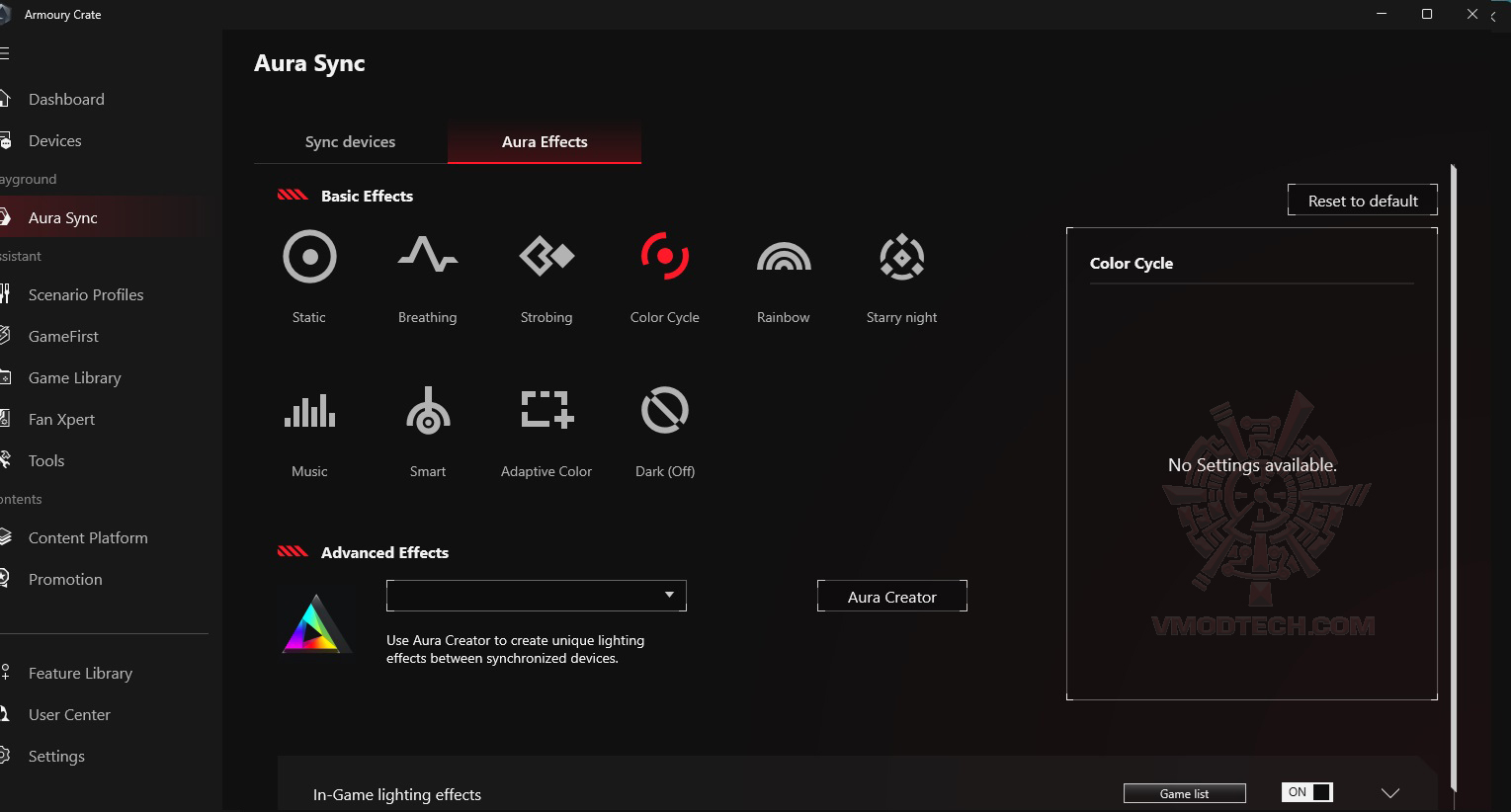Switch to the Sync devices tab
Image resolution: width=1511 pixels, height=812 pixels.
(350, 142)
